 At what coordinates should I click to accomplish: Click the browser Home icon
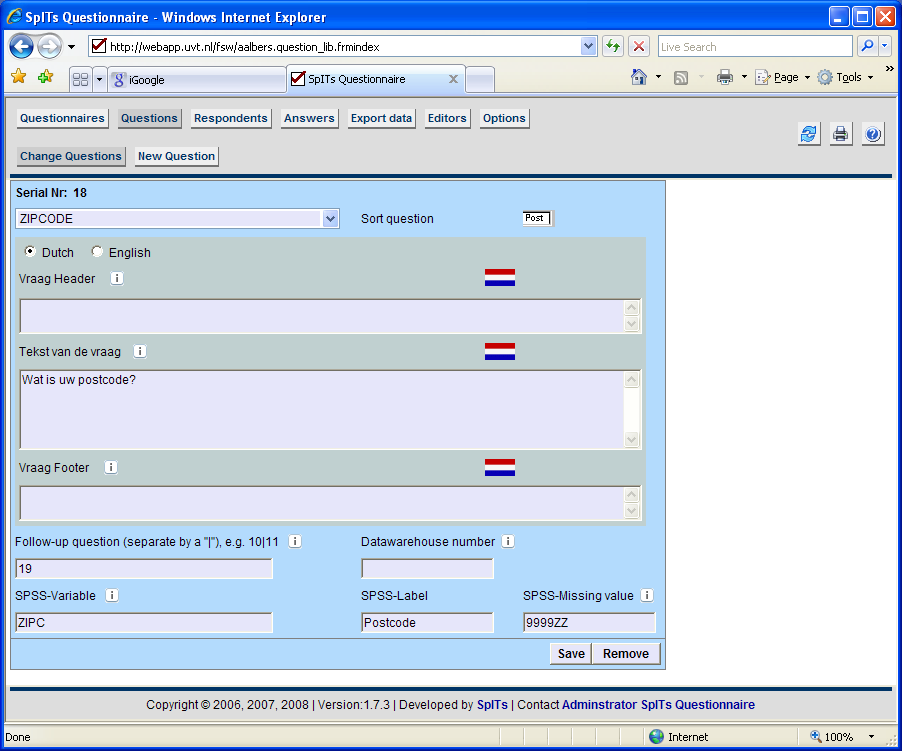click(639, 77)
